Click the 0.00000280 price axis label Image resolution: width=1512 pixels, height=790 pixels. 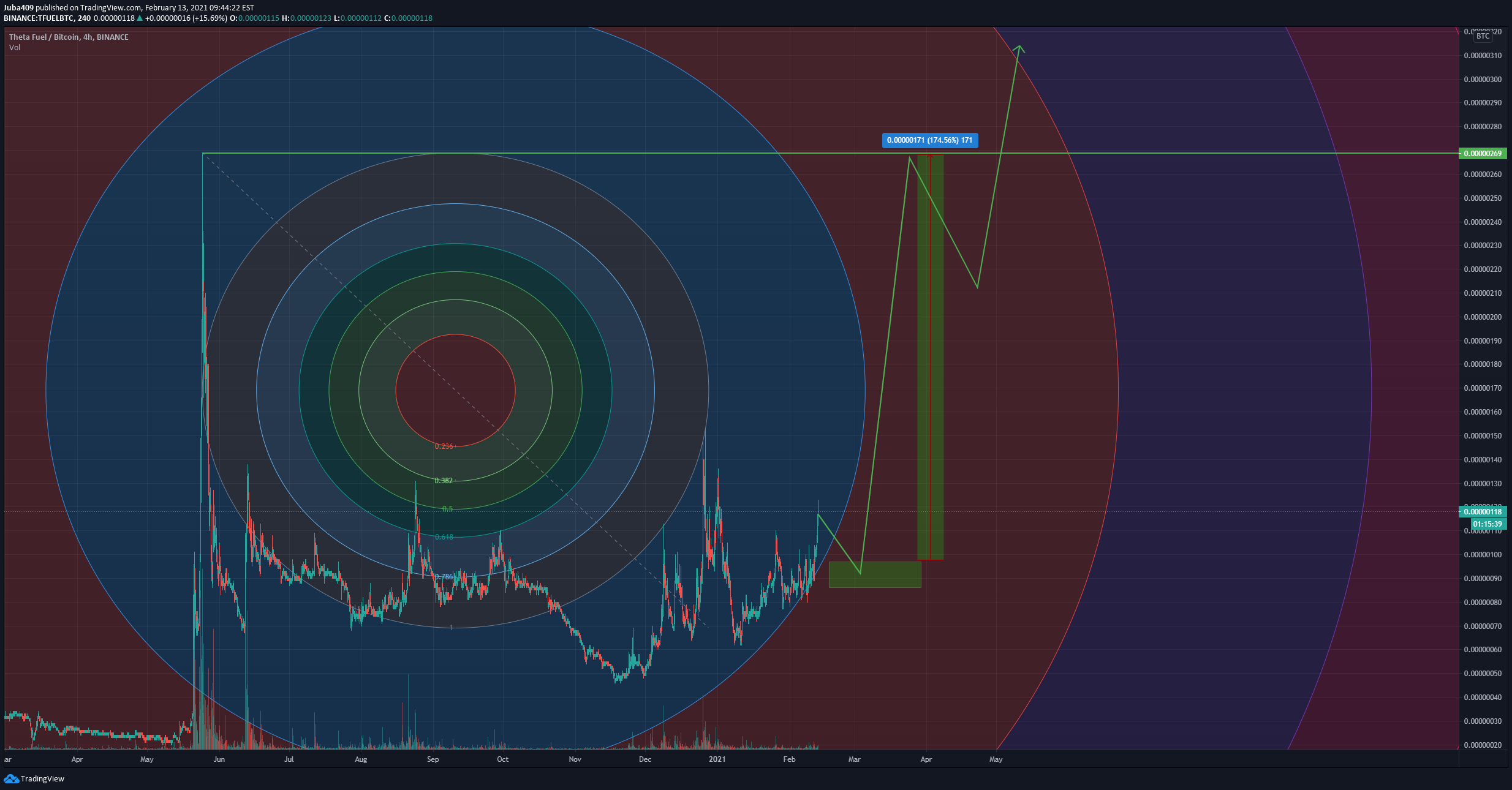click(x=1483, y=127)
